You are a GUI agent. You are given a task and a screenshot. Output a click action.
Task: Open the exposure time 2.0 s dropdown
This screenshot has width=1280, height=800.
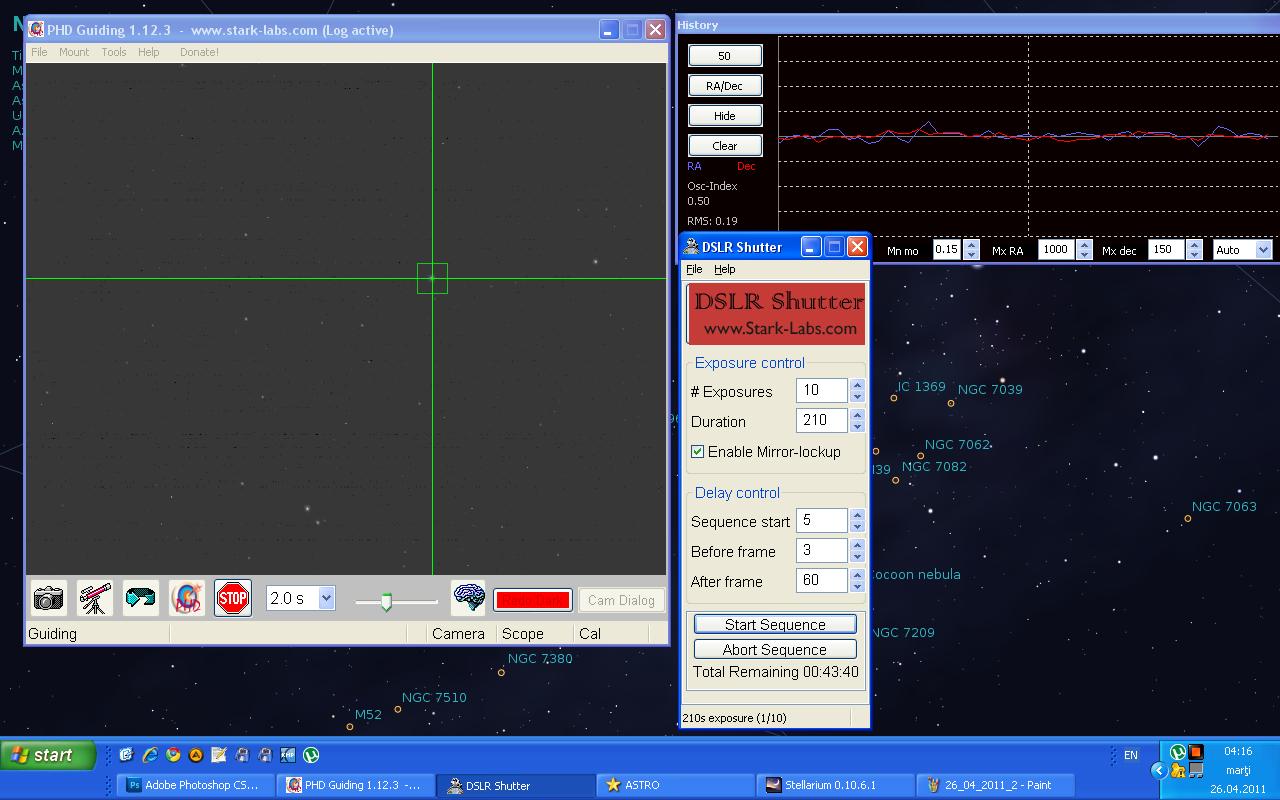301,598
